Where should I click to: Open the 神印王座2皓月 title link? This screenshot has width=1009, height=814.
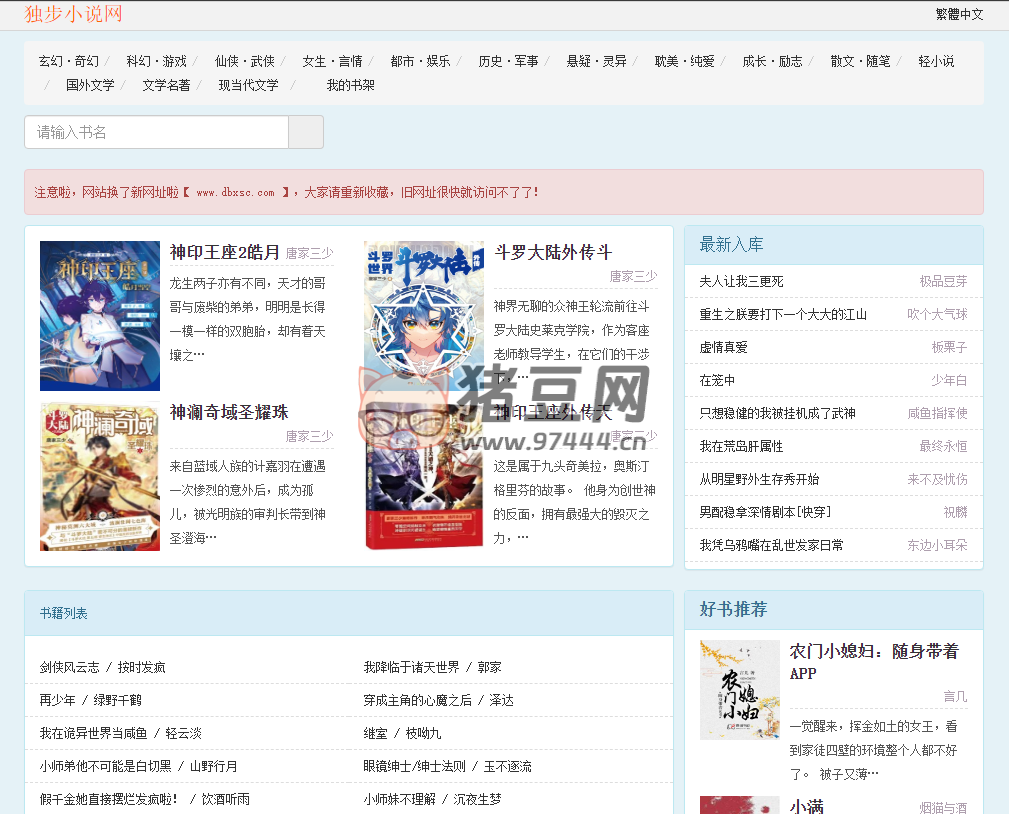pos(225,252)
